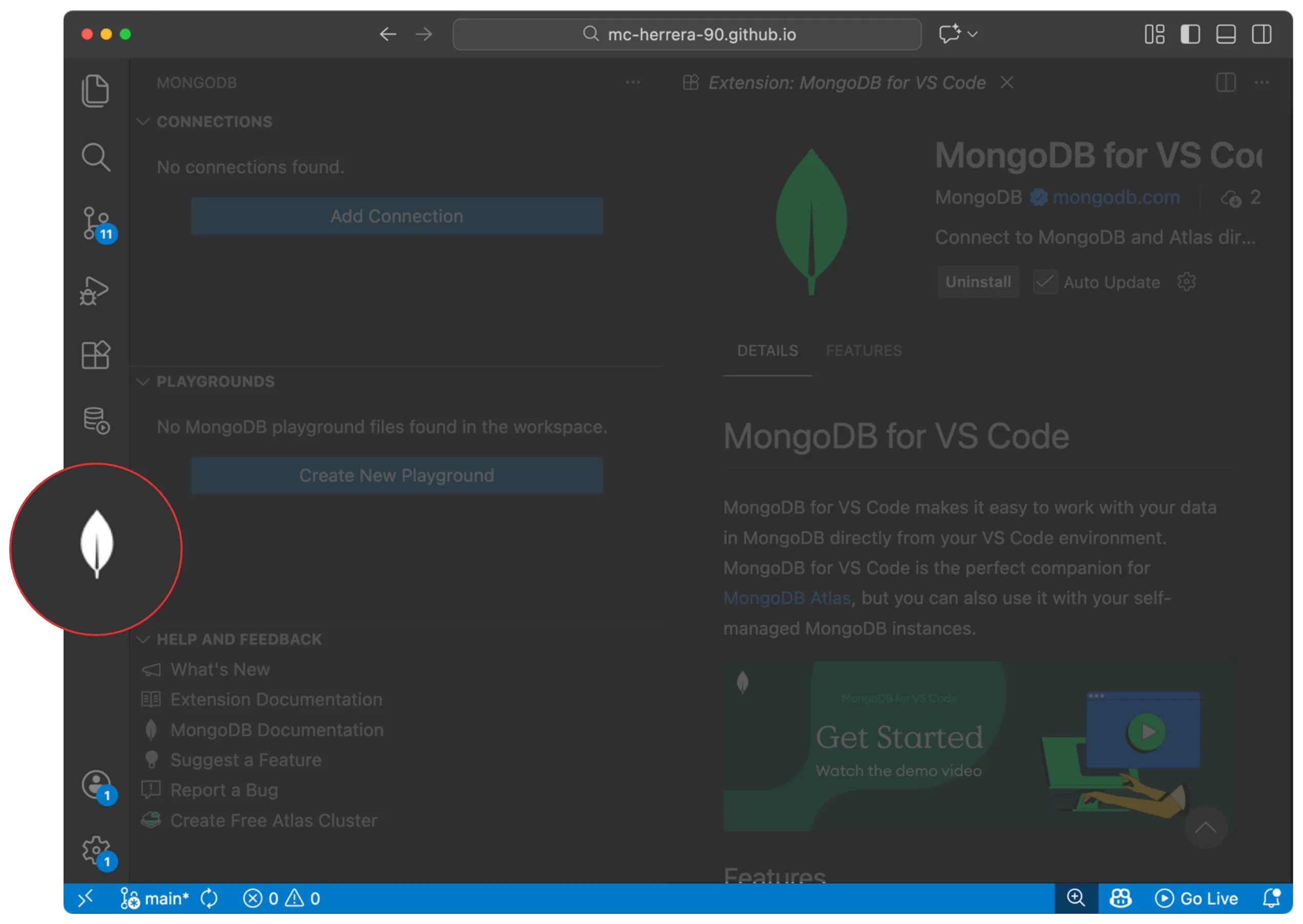Open the Source Control icon with badge 11

pyautogui.click(x=95, y=223)
